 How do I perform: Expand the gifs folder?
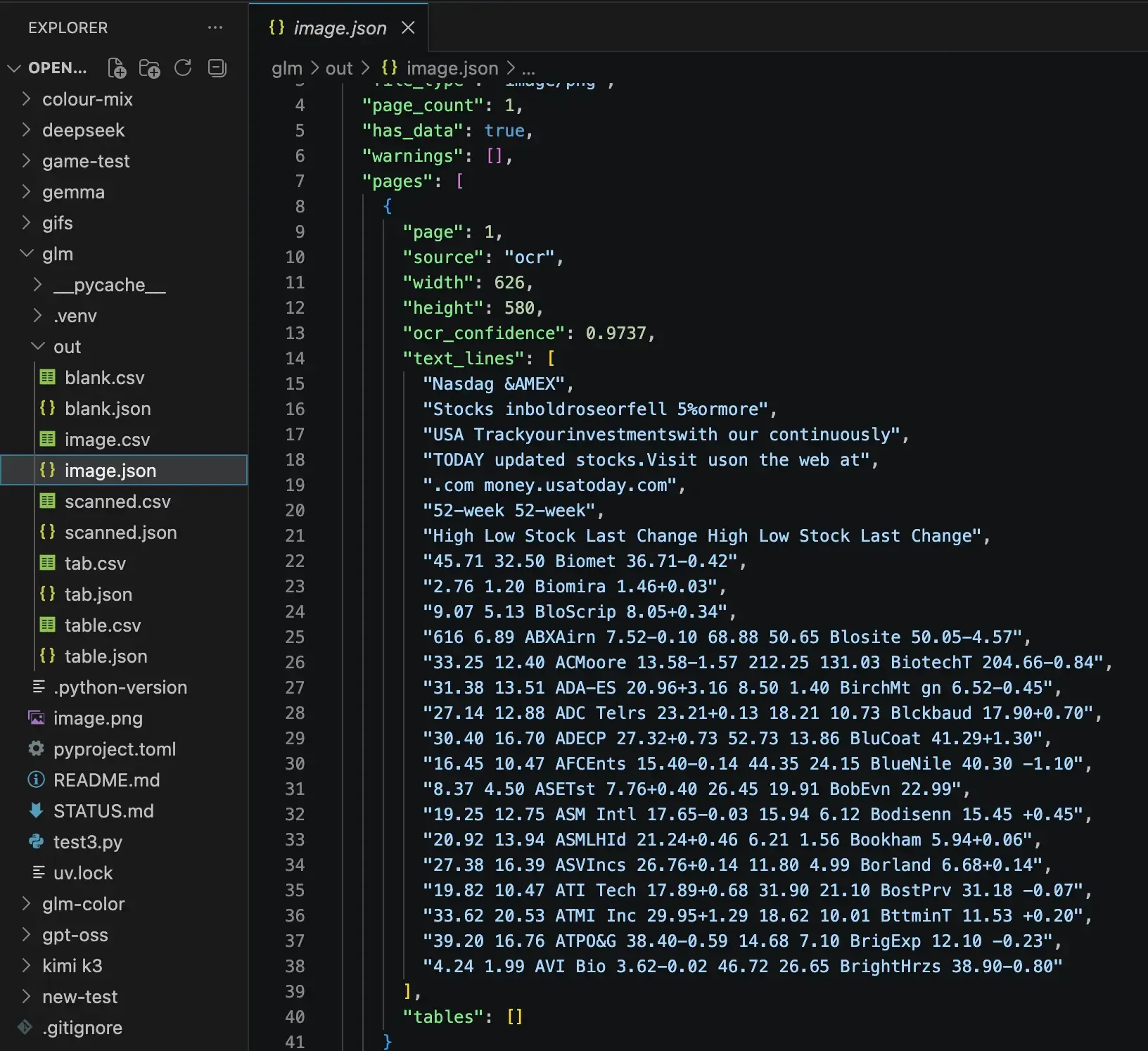(26, 223)
